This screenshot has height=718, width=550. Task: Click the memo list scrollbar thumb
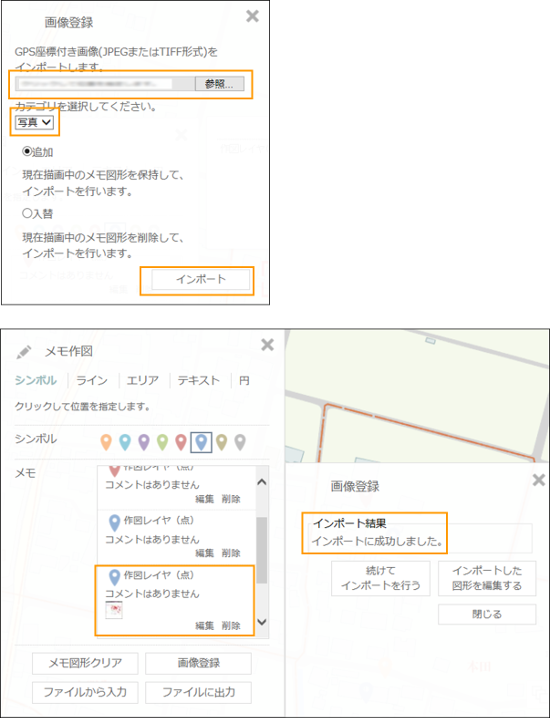[262, 550]
